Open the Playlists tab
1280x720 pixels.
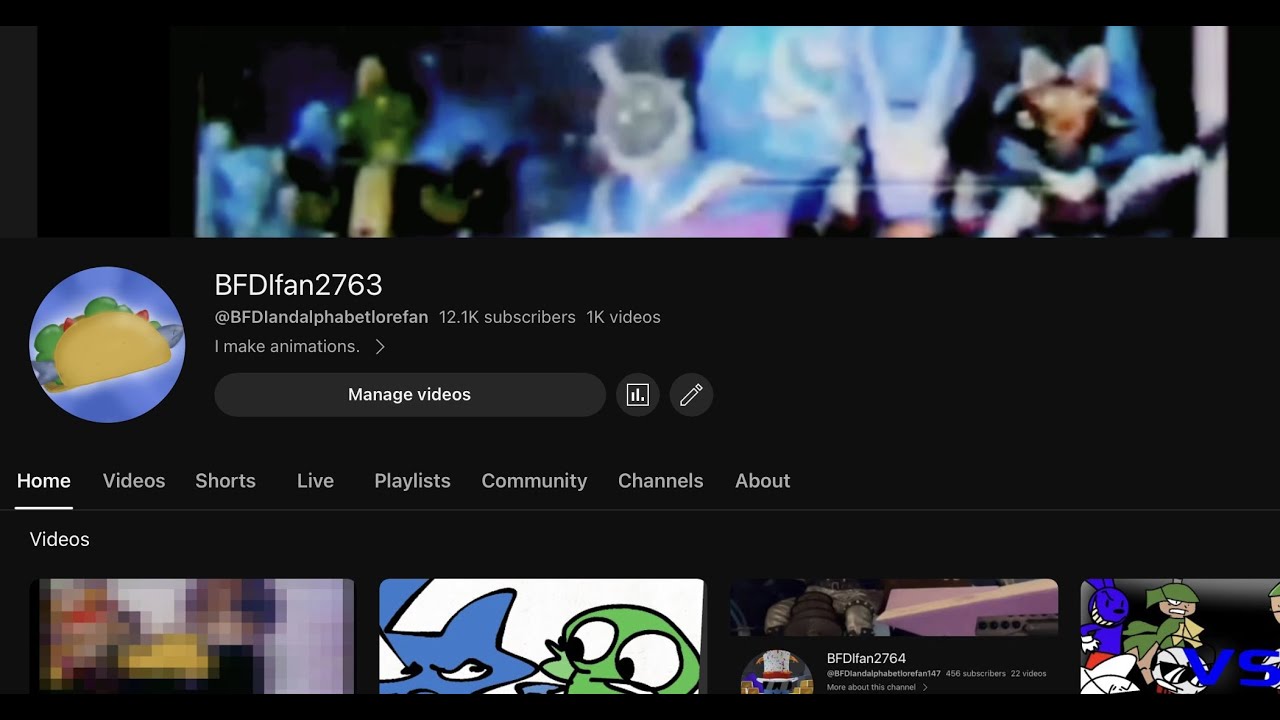tap(412, 481)
